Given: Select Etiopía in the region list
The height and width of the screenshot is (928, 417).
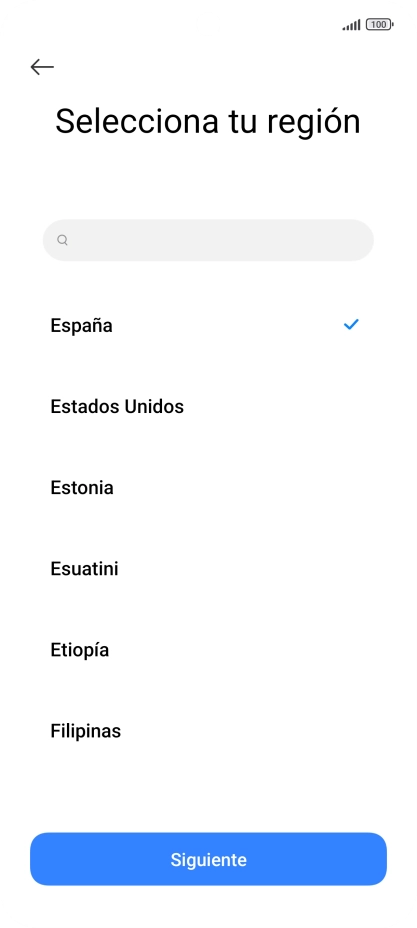Looking at the screenshot, I should click(x=208, y=649).
